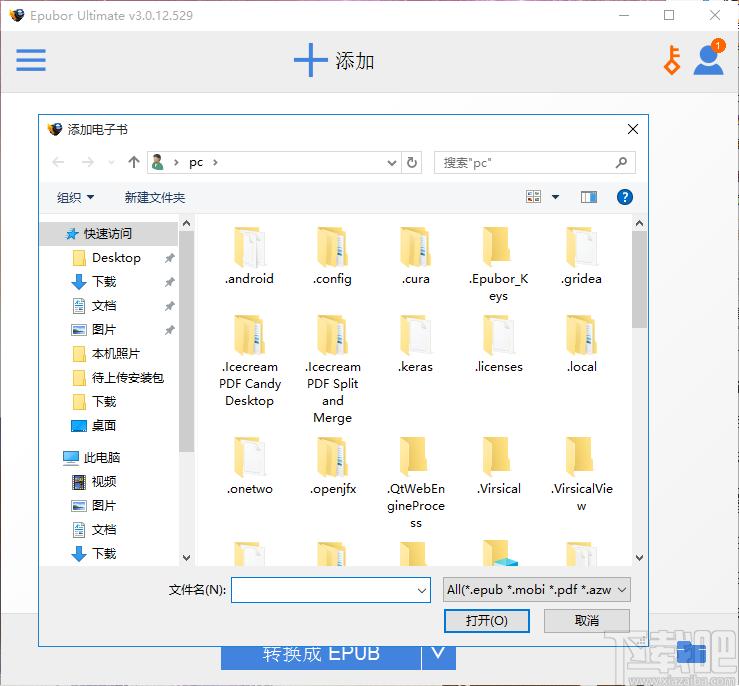This screenshot has width=739, height=686.
Task: Expand the chevron before pc in the path
Action: 176,163
